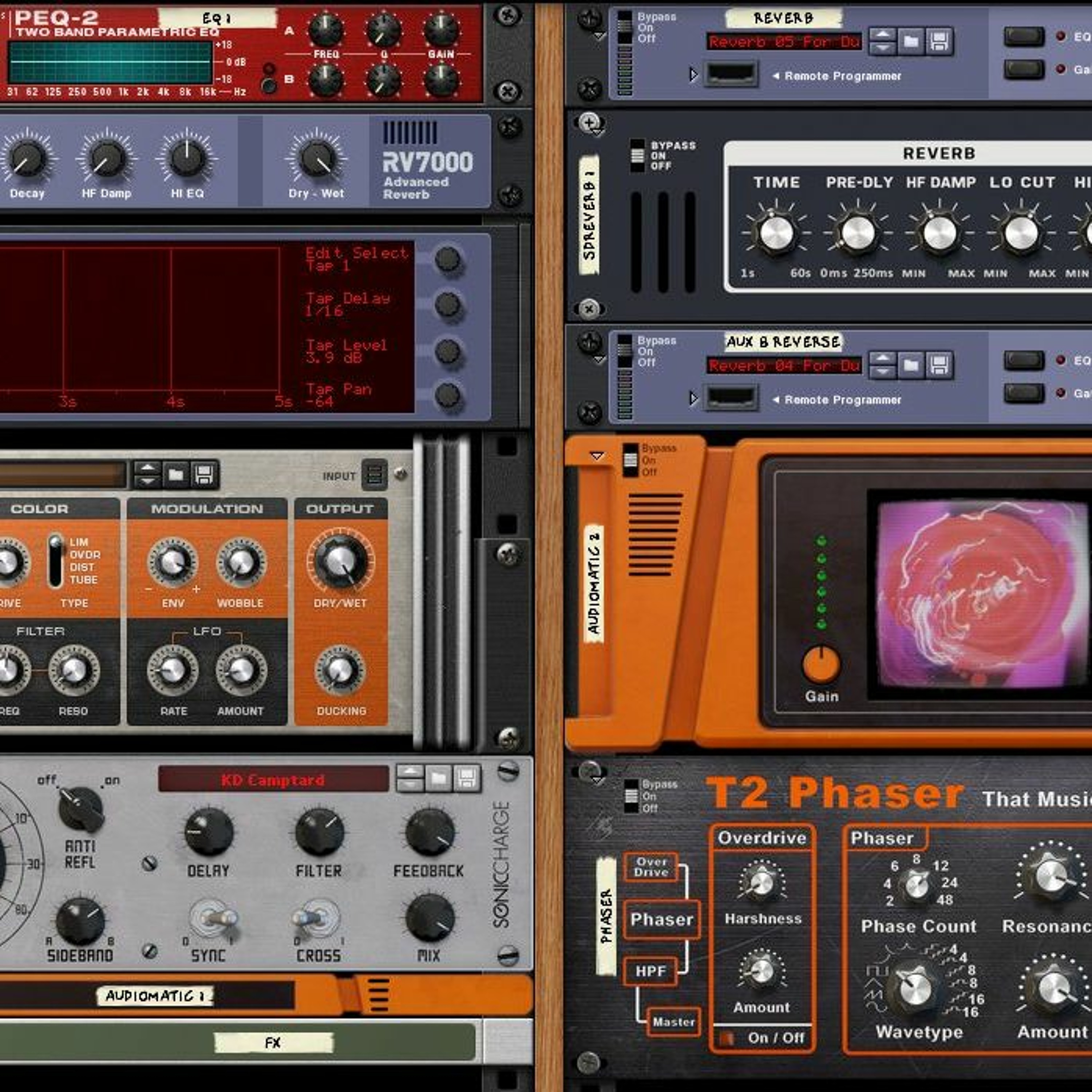Image resolution: width=1092 pixels, height=1092 pixels.
Task: Click the Audiomatic 2 preset screen
Action: (x=980, y=594)
